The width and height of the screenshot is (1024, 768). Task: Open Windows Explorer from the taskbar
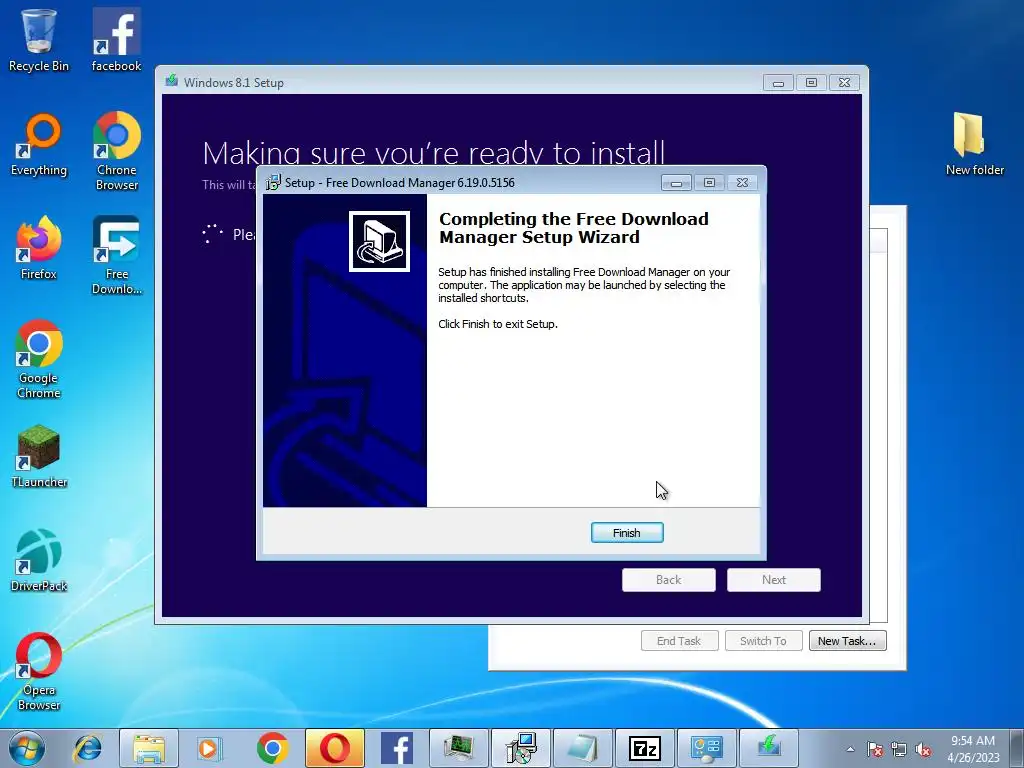(x=149, y=748)
